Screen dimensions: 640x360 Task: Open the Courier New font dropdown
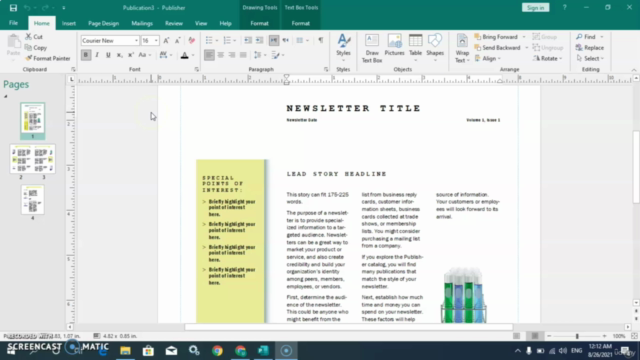[x=136, y=40]
